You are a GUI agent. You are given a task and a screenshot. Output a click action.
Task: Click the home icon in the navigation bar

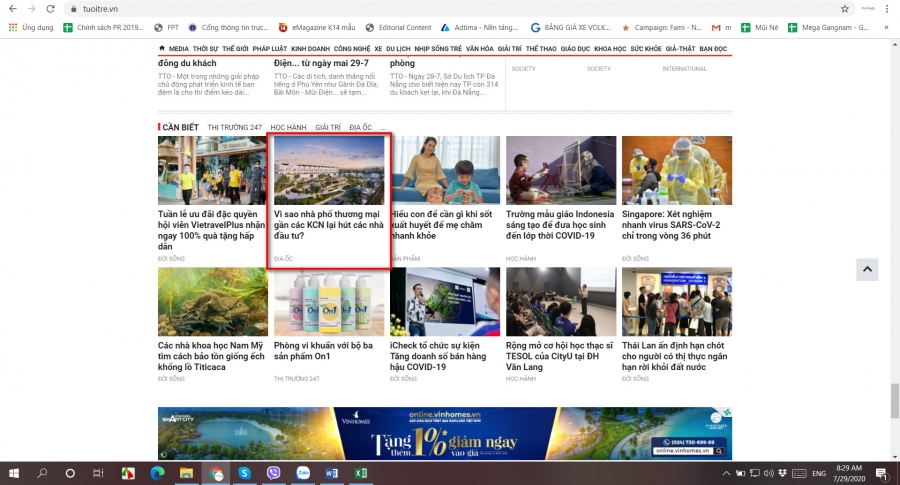pos(162,48)
